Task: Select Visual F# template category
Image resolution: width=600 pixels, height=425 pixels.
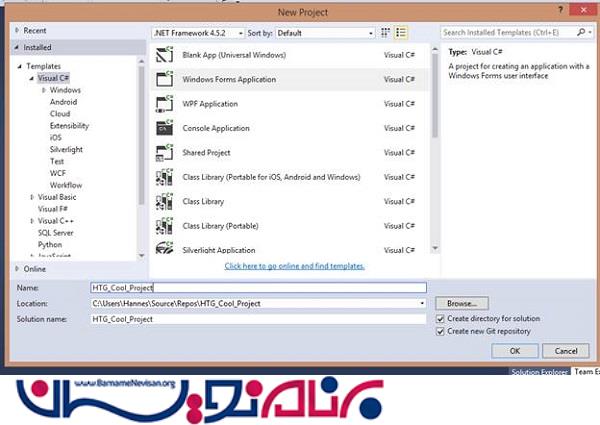Action: point(53,209)
